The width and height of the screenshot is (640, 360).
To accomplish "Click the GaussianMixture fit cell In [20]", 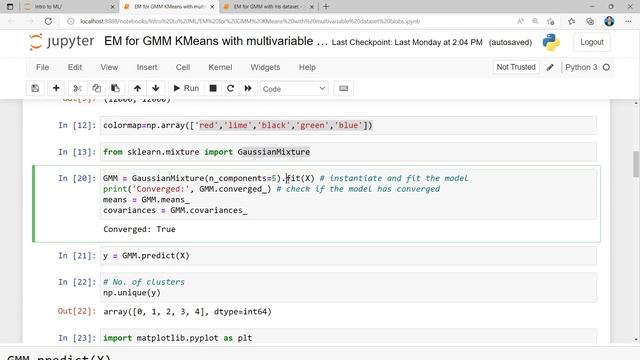I will pos(348,194).
